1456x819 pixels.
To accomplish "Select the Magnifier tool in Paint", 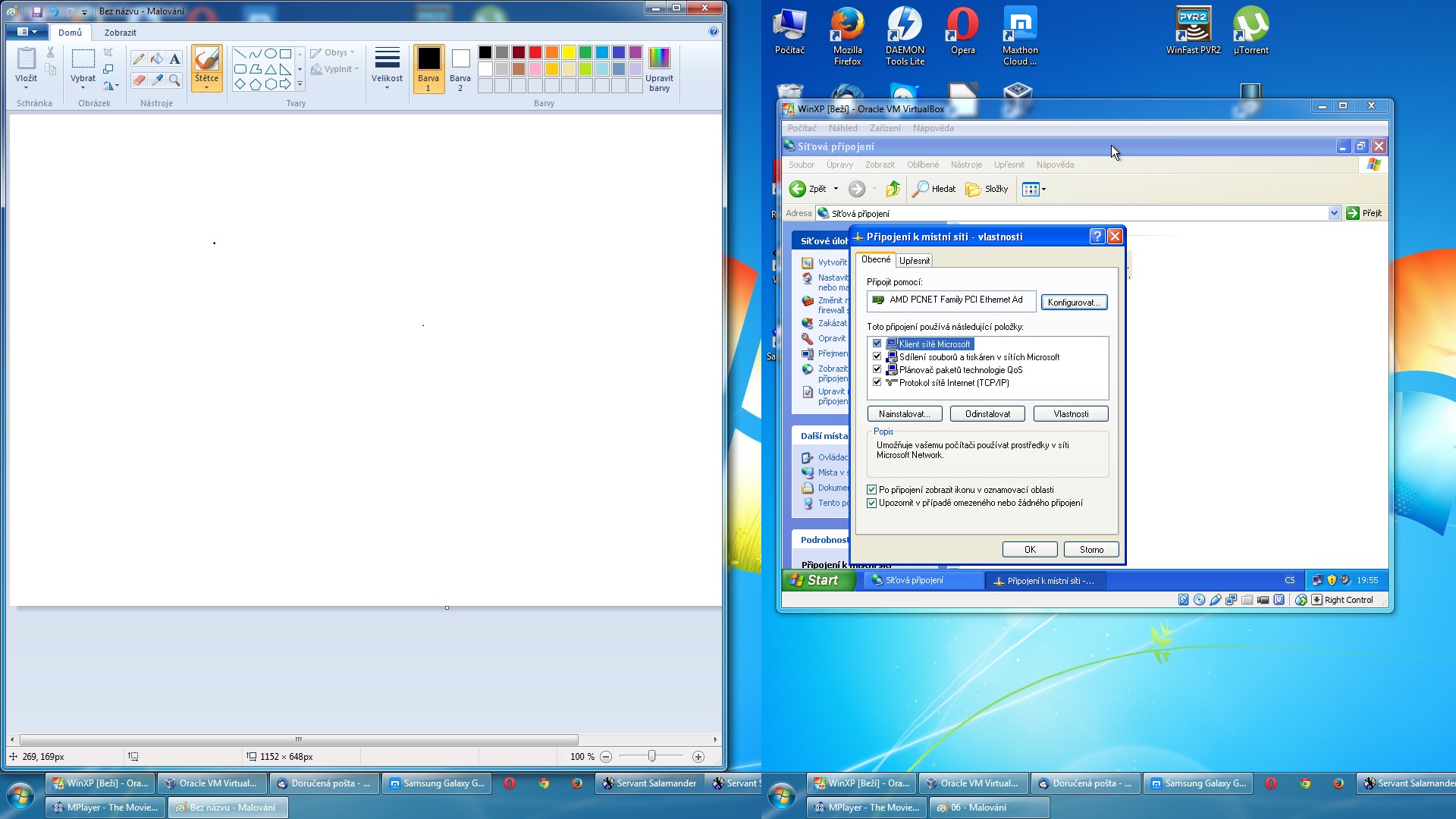I will pyautogui.click(x=175, y=80).
